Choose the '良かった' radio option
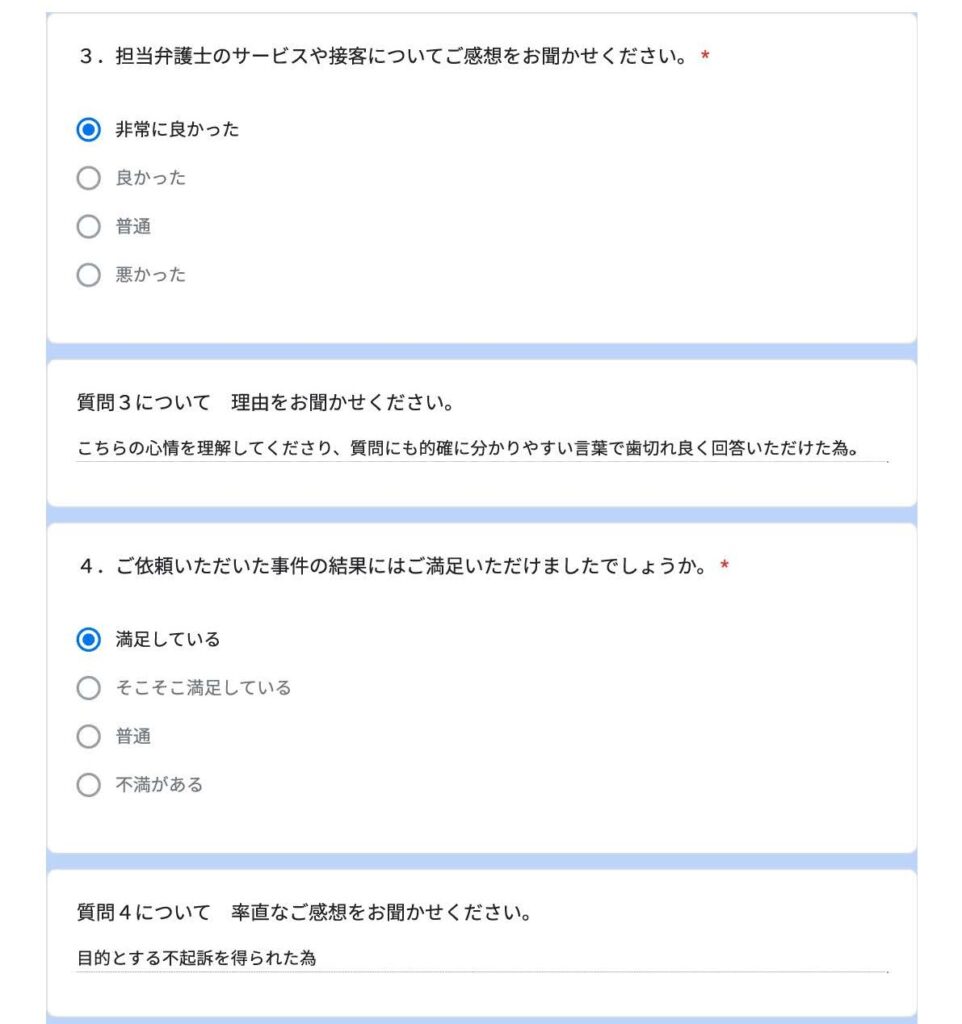The image size is (962, 1024). pos(89,178)
